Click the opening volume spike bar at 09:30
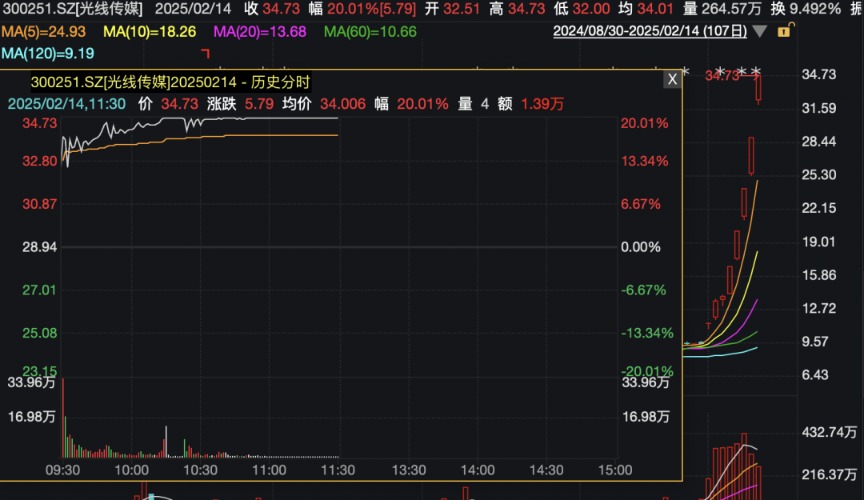864x500 pixels. tap(63, 418)
